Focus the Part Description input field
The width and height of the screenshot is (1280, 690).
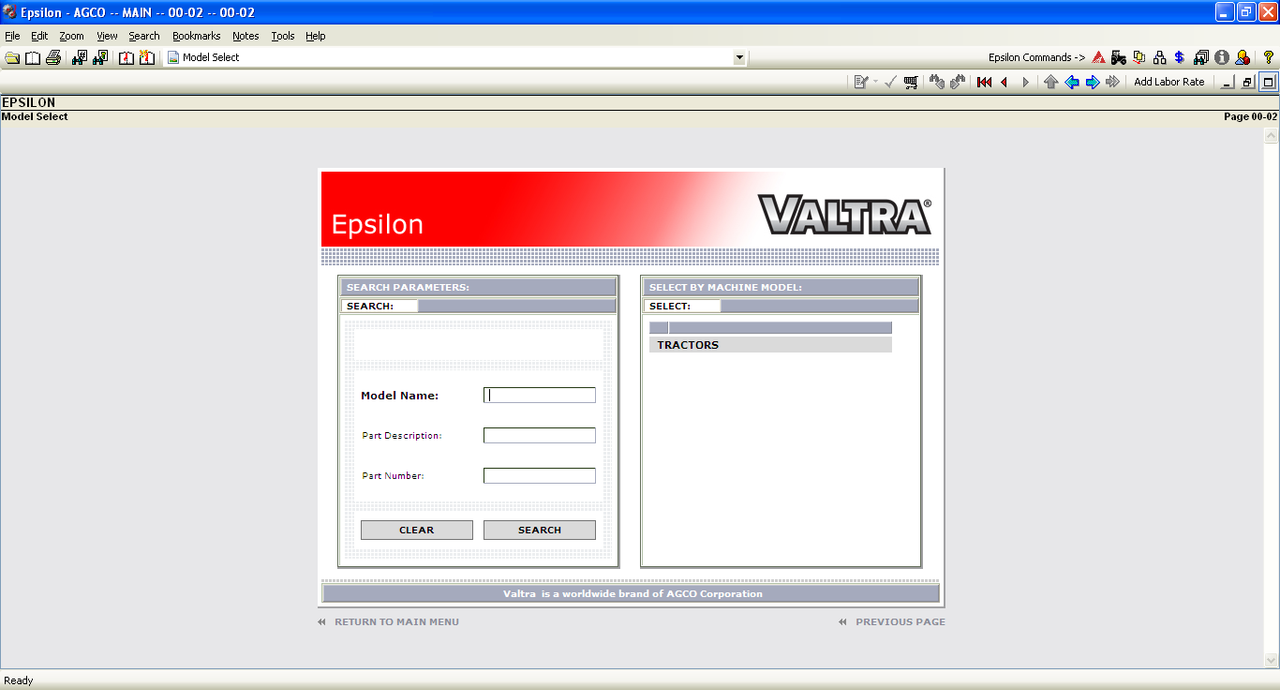(539, 435)
